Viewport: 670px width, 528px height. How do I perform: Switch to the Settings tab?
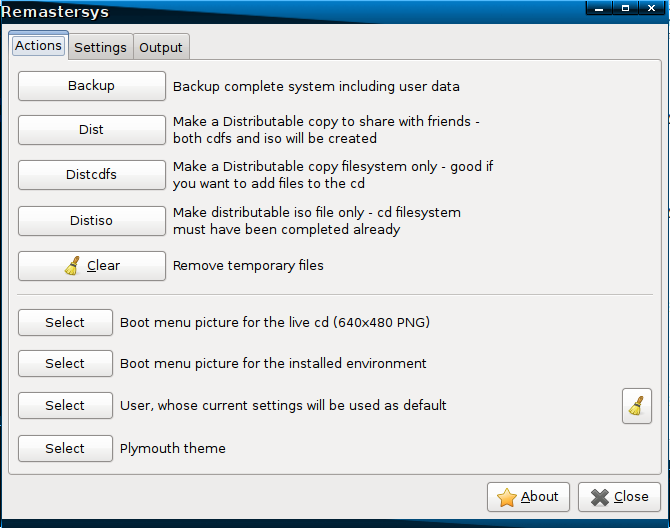[x=100, y=47]
